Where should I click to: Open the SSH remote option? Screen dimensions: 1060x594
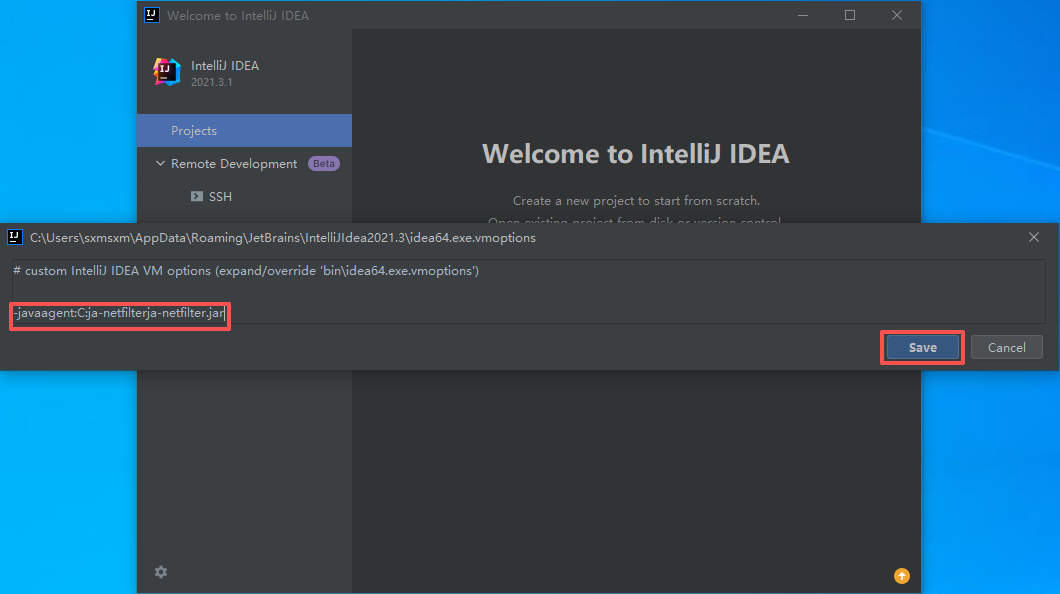pos(220,197)
